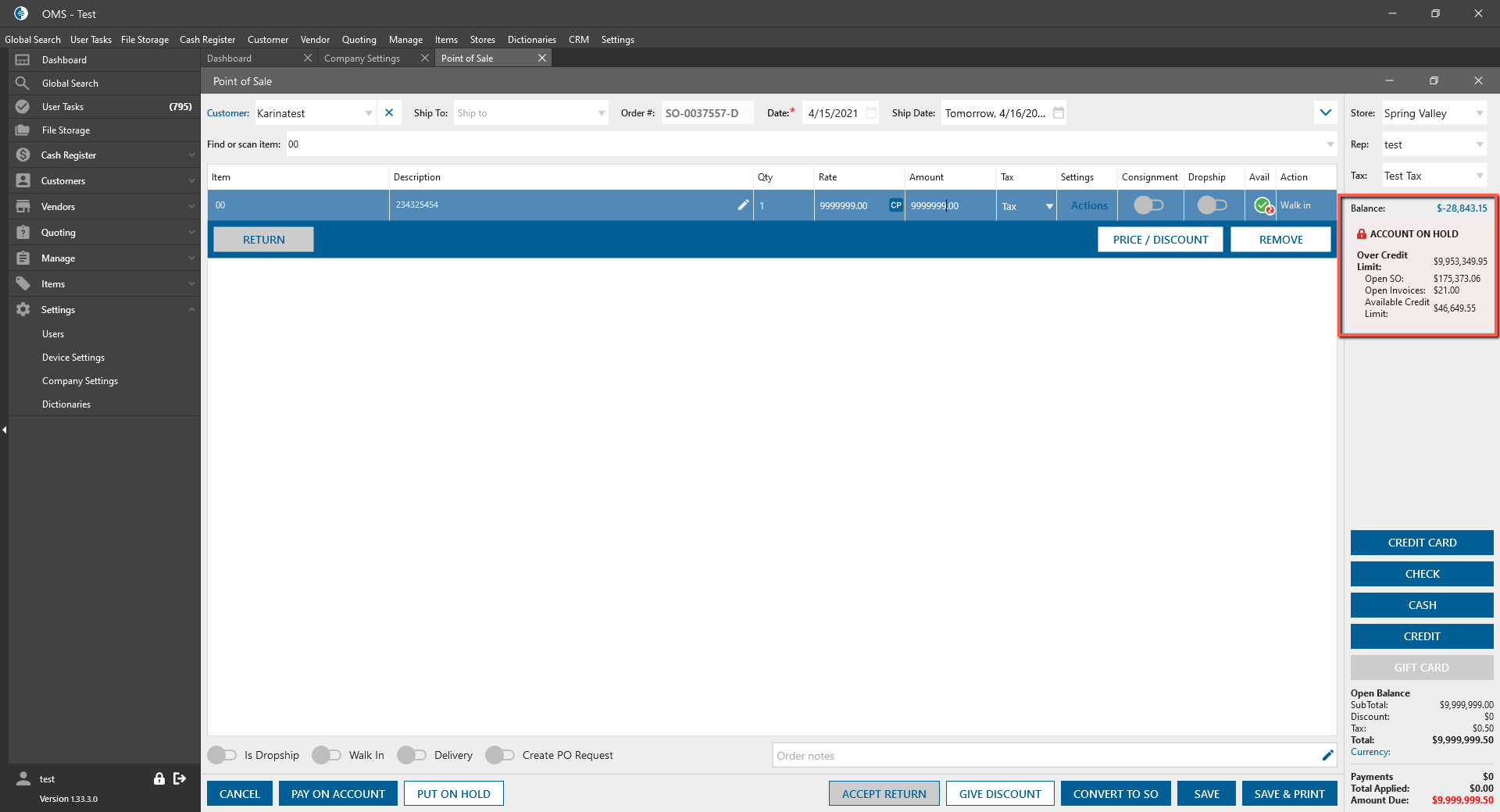Toggle the Dropship switch for item 00

pyautogui.click(x=1212, y=205)
